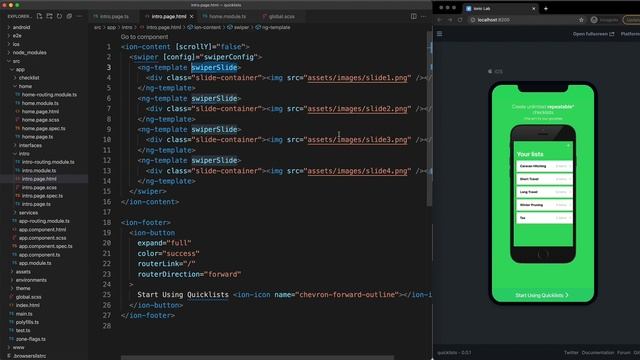Click the swiper breadcrumb segment
640x360 pixels.
tap(238, 27)
